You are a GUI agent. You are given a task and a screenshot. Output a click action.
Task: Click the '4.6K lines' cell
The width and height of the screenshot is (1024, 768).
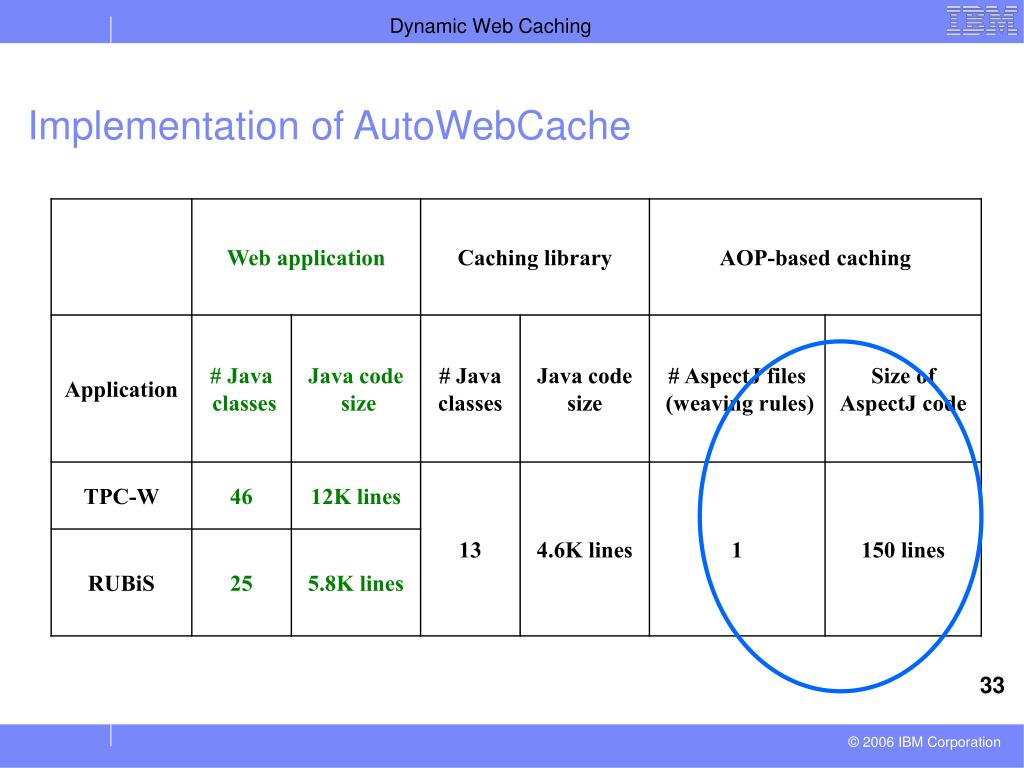pos(584,550)
